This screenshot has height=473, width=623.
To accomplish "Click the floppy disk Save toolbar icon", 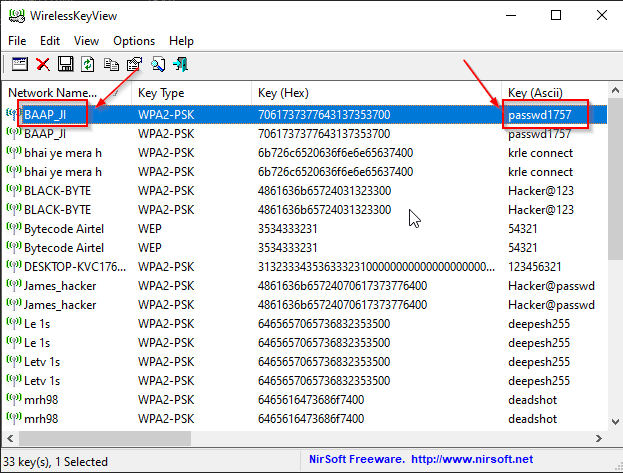I will (x=66, y=64).
